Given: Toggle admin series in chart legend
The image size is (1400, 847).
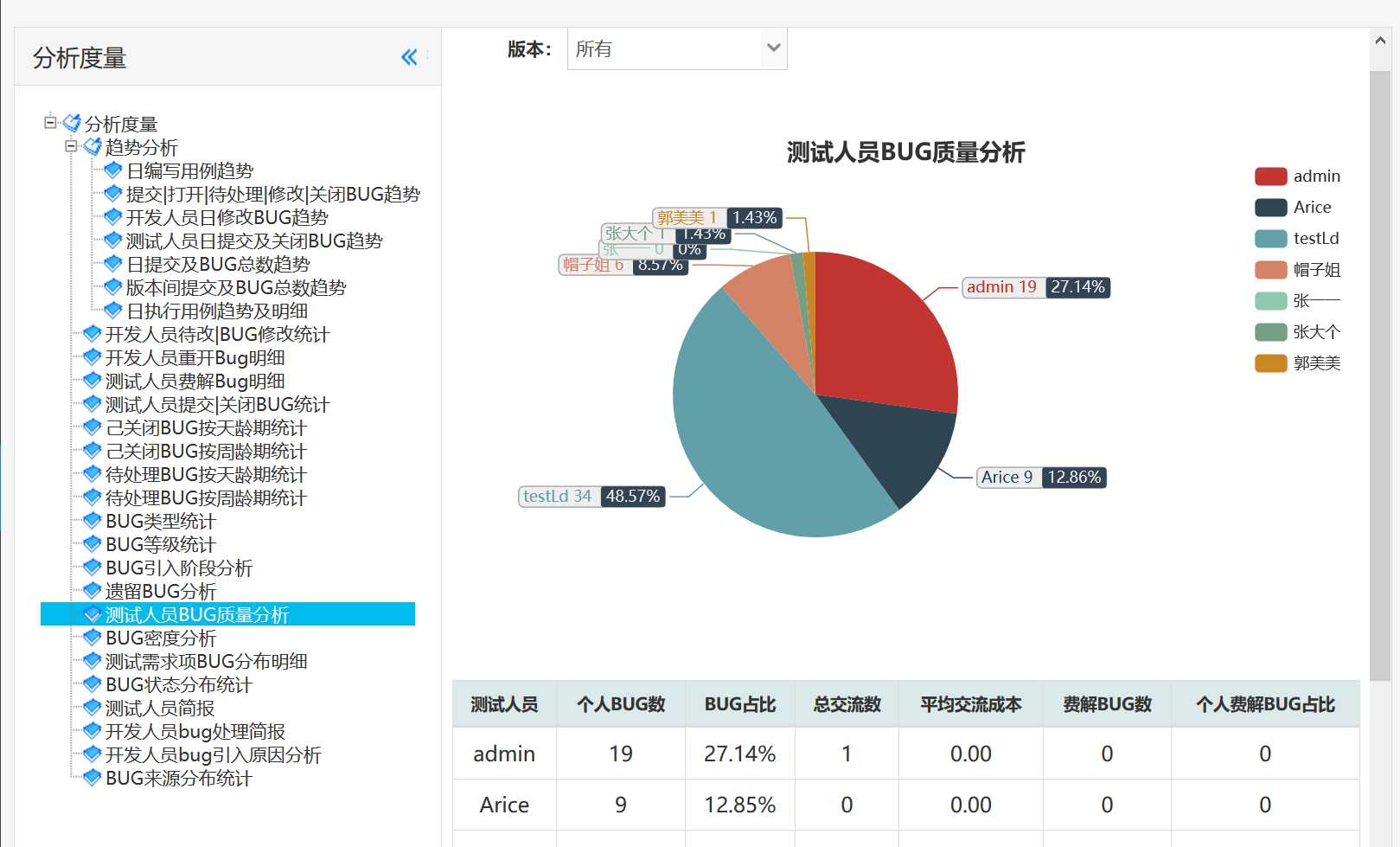Looking at the screenshot, I should point(1297,176).
